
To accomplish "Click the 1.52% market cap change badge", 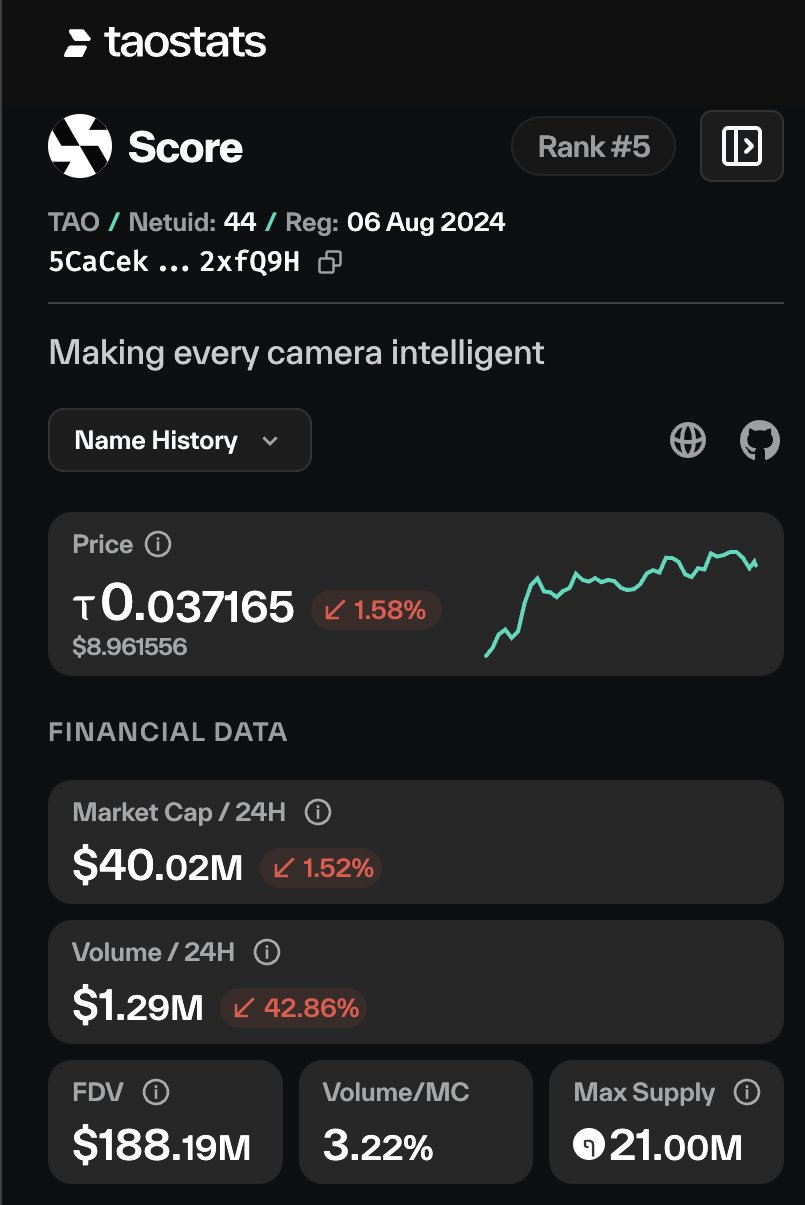I will pyautogui.click(x=321, y=868).
